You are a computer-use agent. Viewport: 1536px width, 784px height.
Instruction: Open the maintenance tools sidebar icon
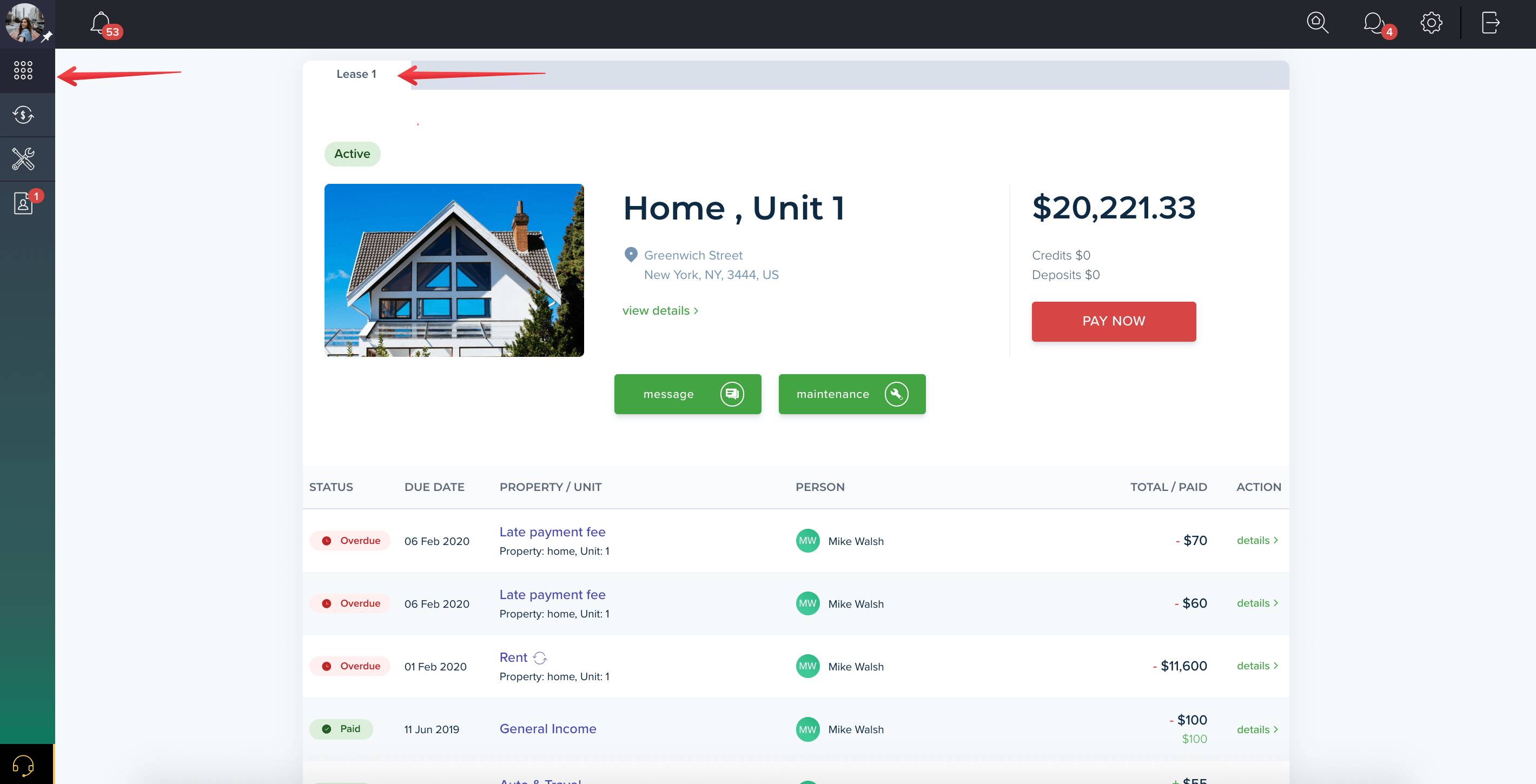(x=23, y=158)
